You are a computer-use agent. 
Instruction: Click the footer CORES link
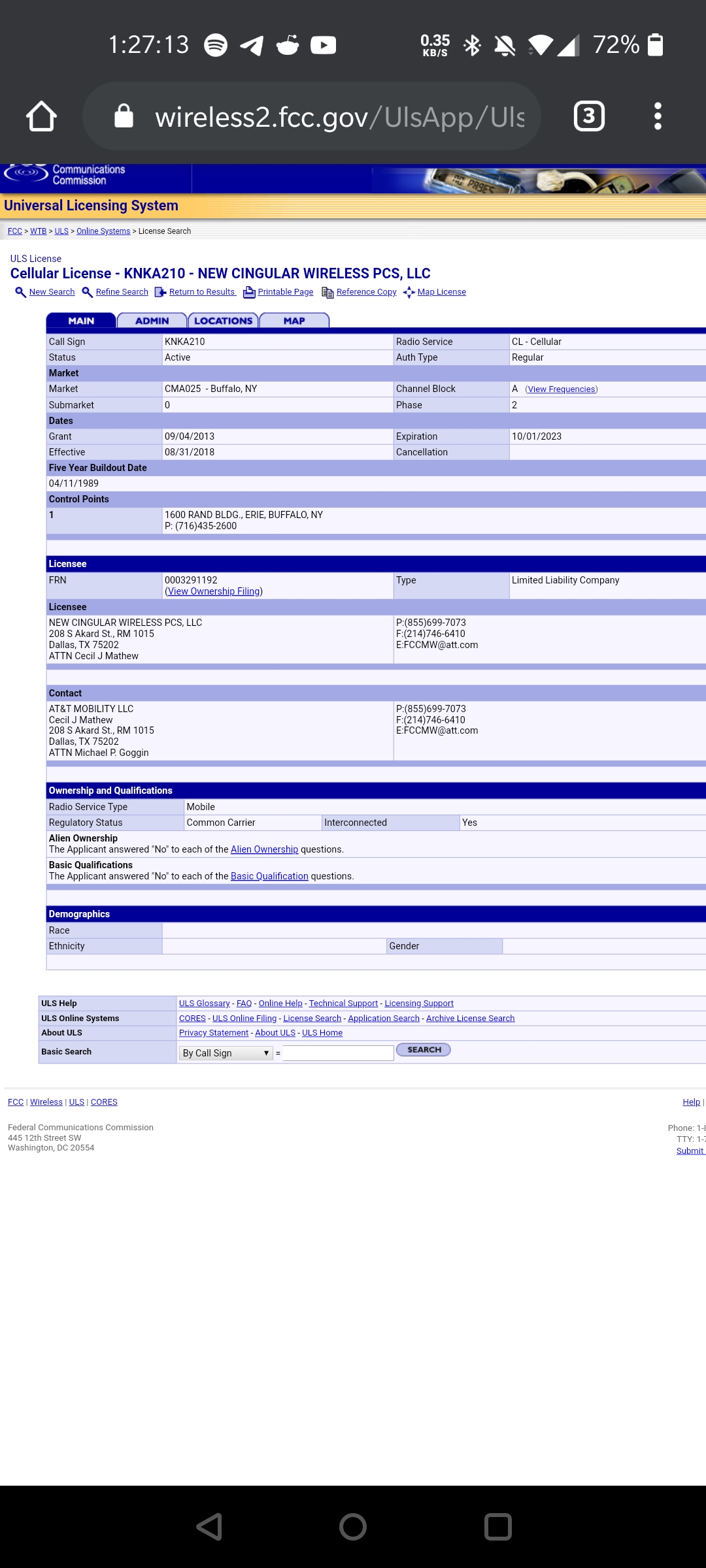click(104, 1102)
